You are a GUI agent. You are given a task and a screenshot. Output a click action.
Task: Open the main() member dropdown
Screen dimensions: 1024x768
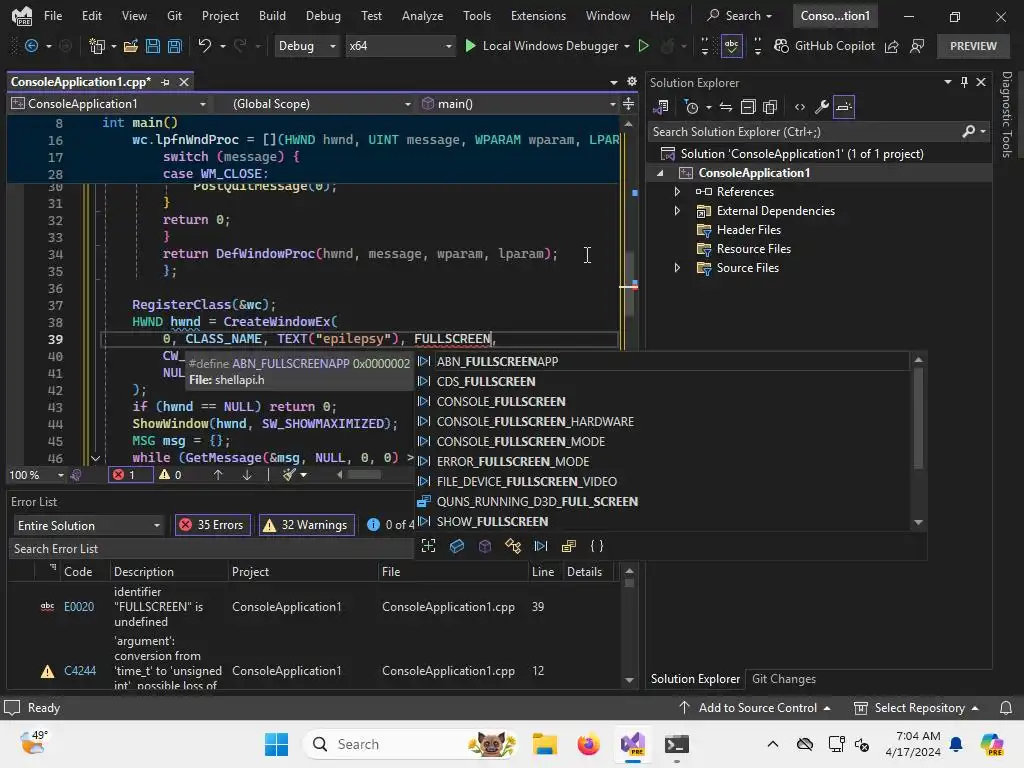click(519, 104)
